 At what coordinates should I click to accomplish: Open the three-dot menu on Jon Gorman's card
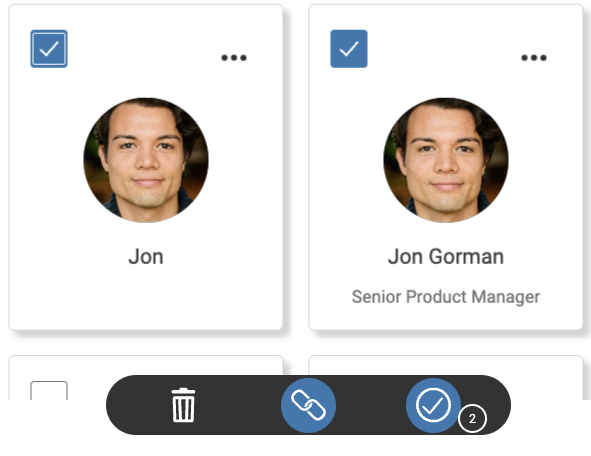[534, 58]
